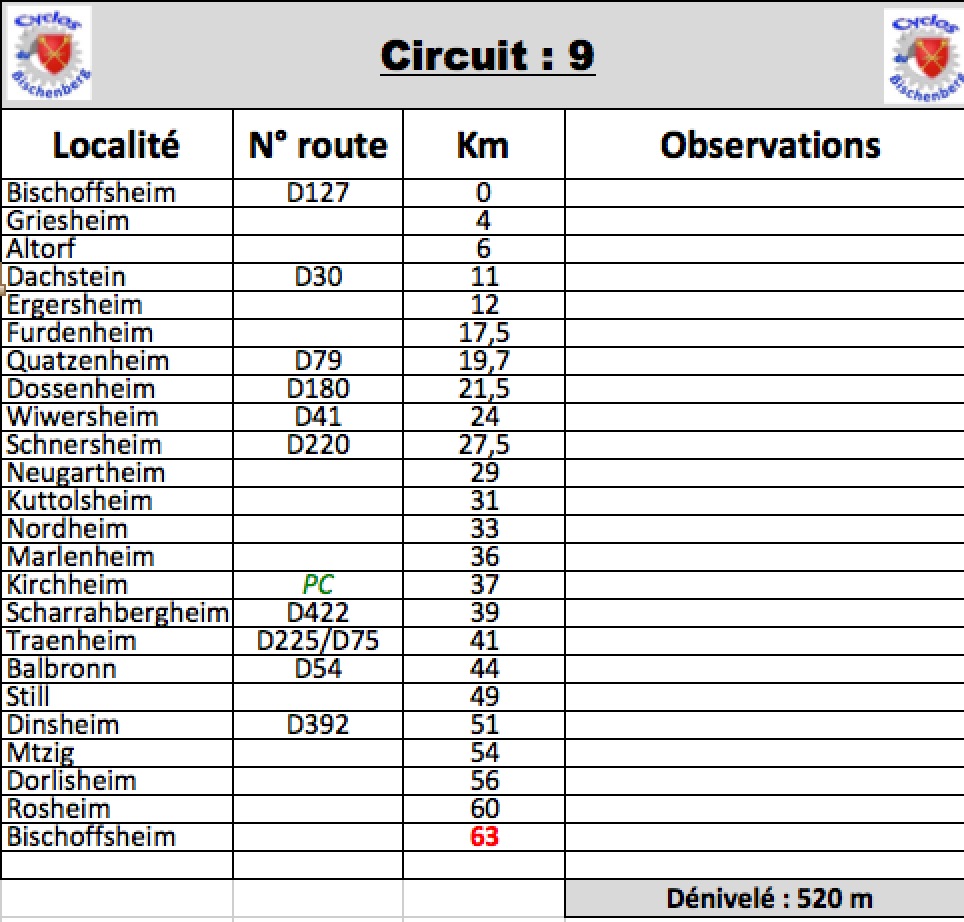The width and height of the screenshot is (964, 922).
Task: Click the empty route cell in the Still row
Action: (318, 697)
